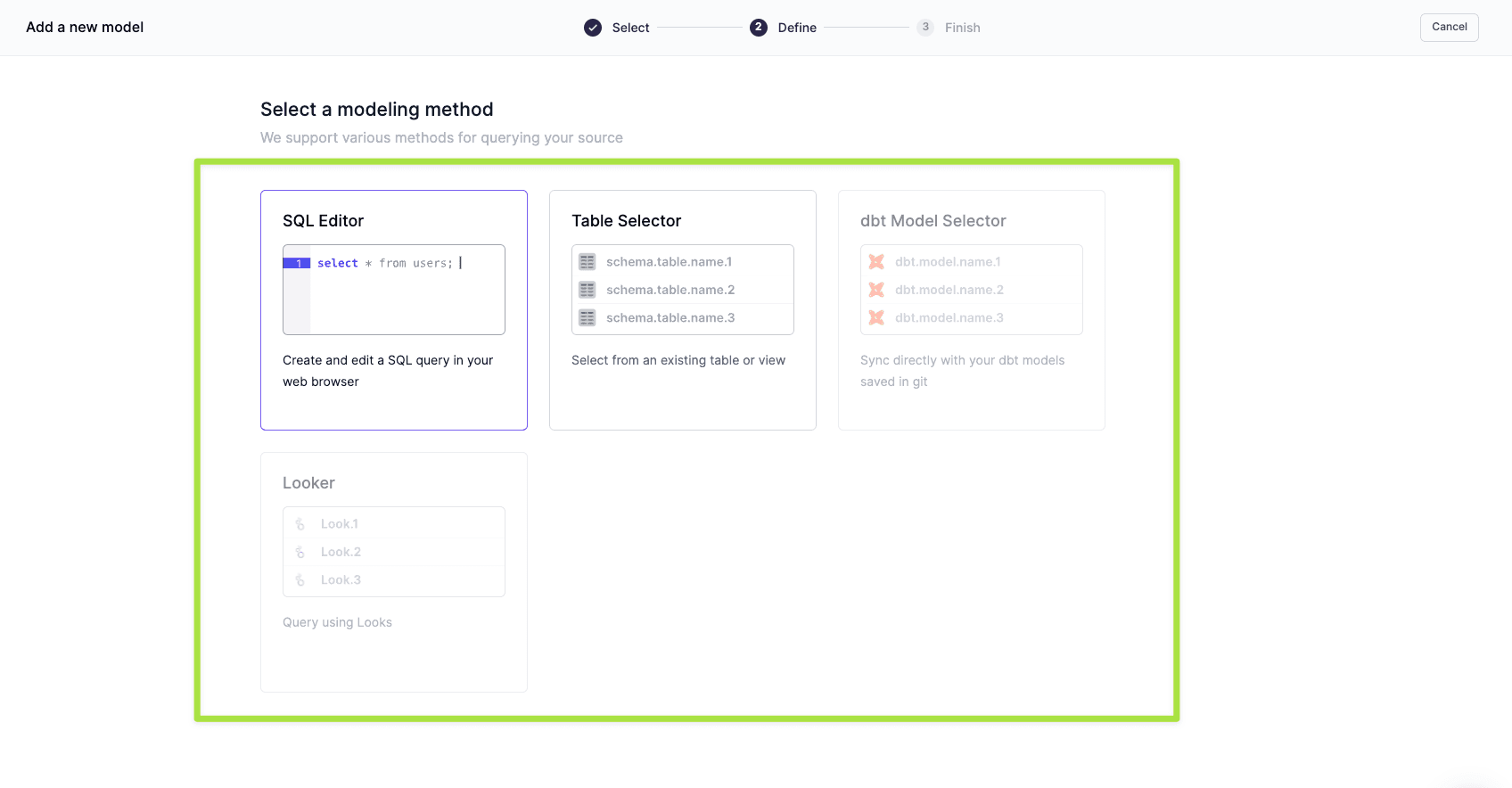Click the dbt icon beside dbt.model.name.2
Image resolution: width=1512 pixels, height=788 pixels.
(x=876, y=290)
